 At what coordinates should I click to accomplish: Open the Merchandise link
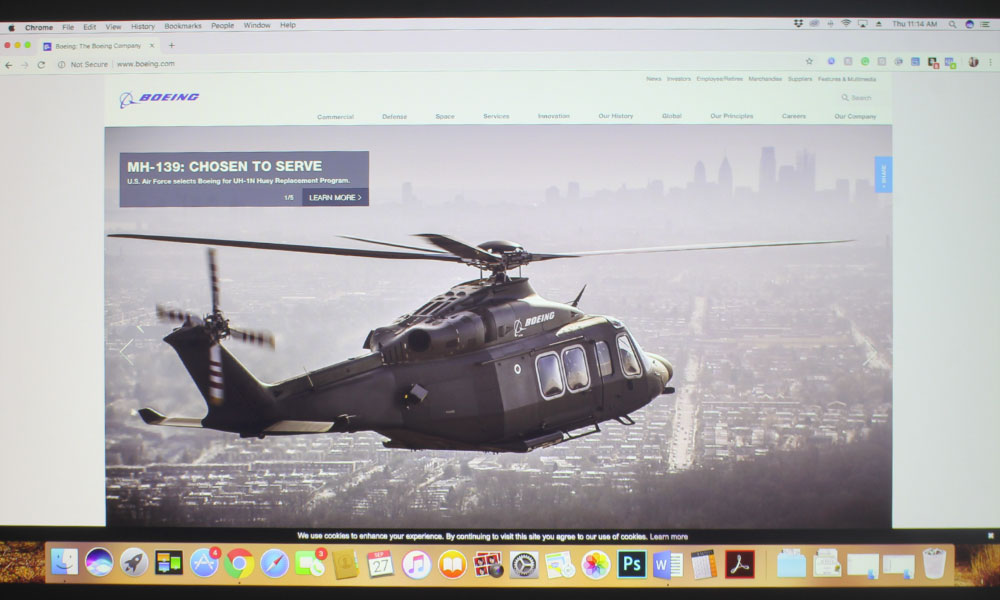click(x=765, y=79)
